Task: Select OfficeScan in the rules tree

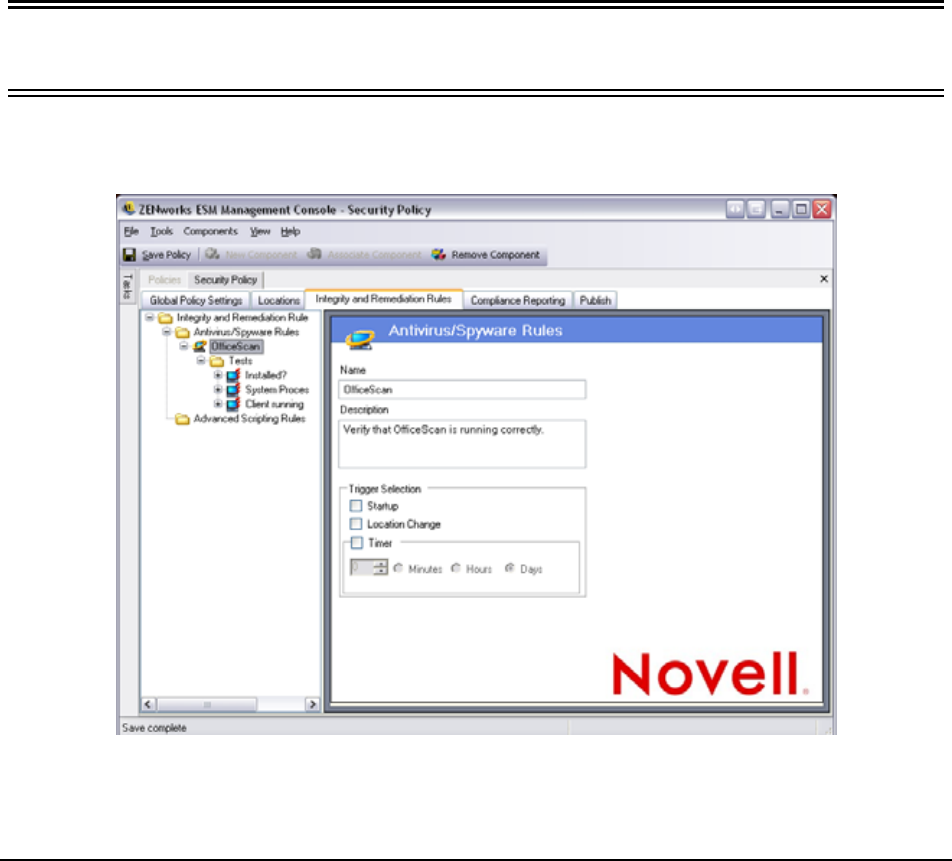Action: click(236, 347)
